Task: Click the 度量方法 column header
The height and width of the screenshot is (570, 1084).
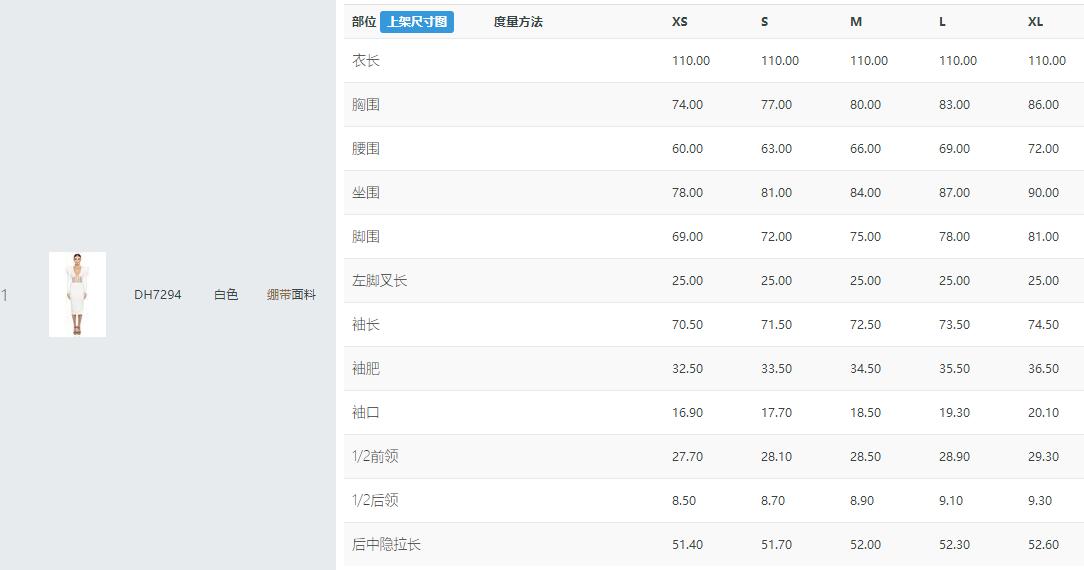Action: point(518,21)
